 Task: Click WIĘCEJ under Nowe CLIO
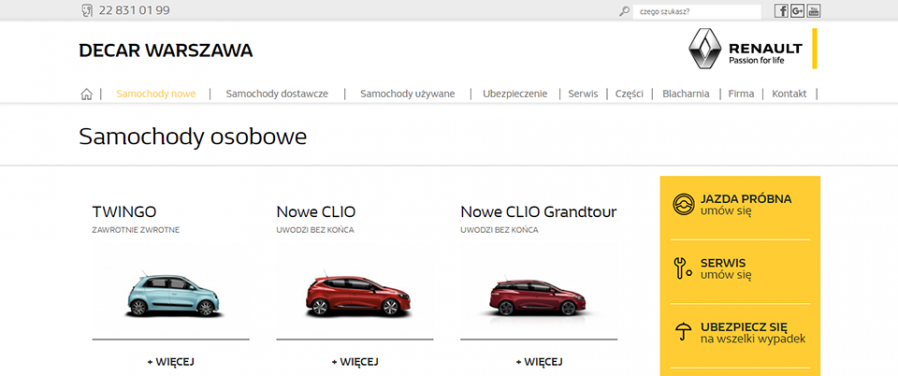click(x=355, y=362)
